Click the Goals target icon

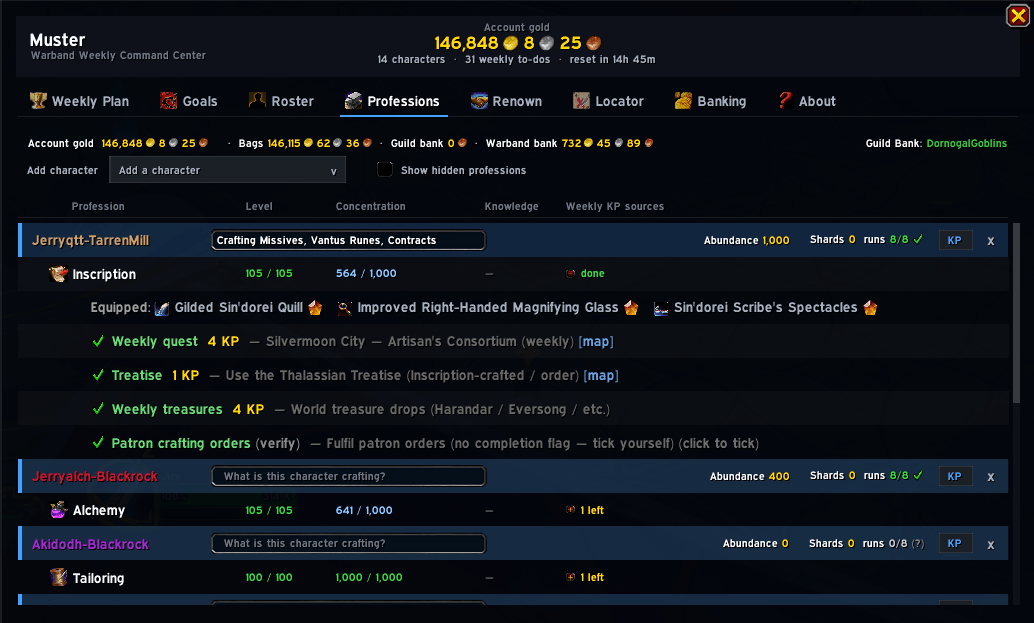169,100
